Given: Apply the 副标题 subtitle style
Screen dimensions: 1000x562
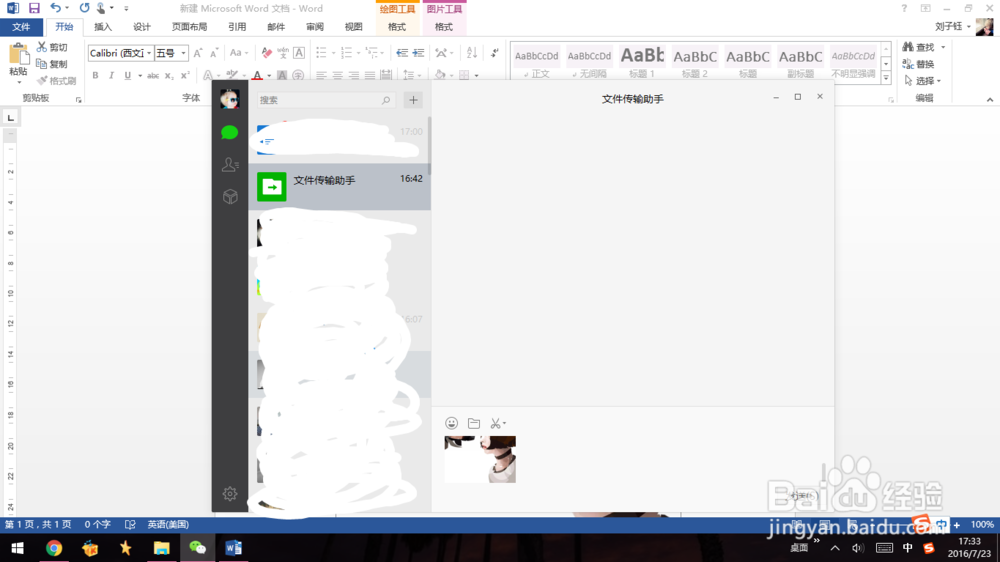Looking at the screenshot, I should (x=800, y=62).
